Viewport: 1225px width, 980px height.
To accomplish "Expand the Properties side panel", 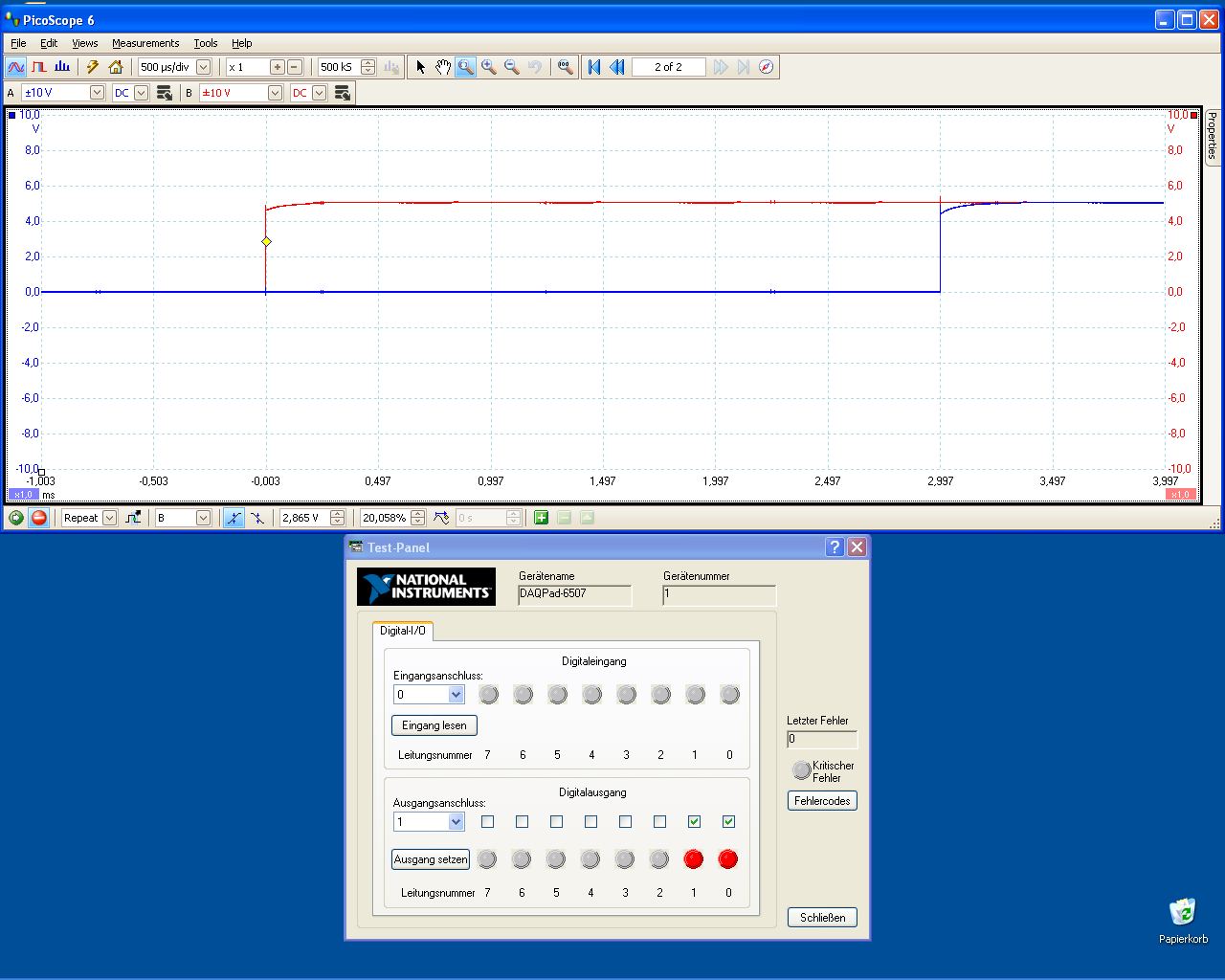I will tap(1213, 136).
